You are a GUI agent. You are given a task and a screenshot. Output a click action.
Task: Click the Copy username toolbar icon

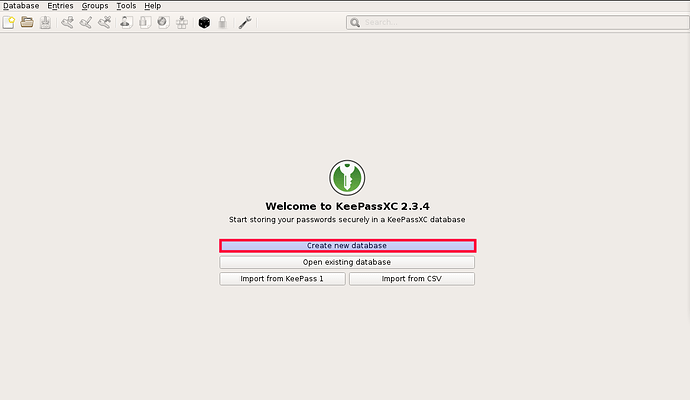tap(126, 22)
